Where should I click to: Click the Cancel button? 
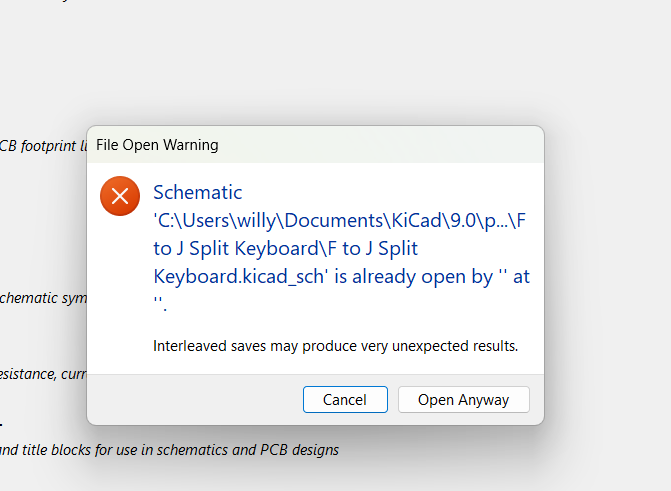click(345, 400)
